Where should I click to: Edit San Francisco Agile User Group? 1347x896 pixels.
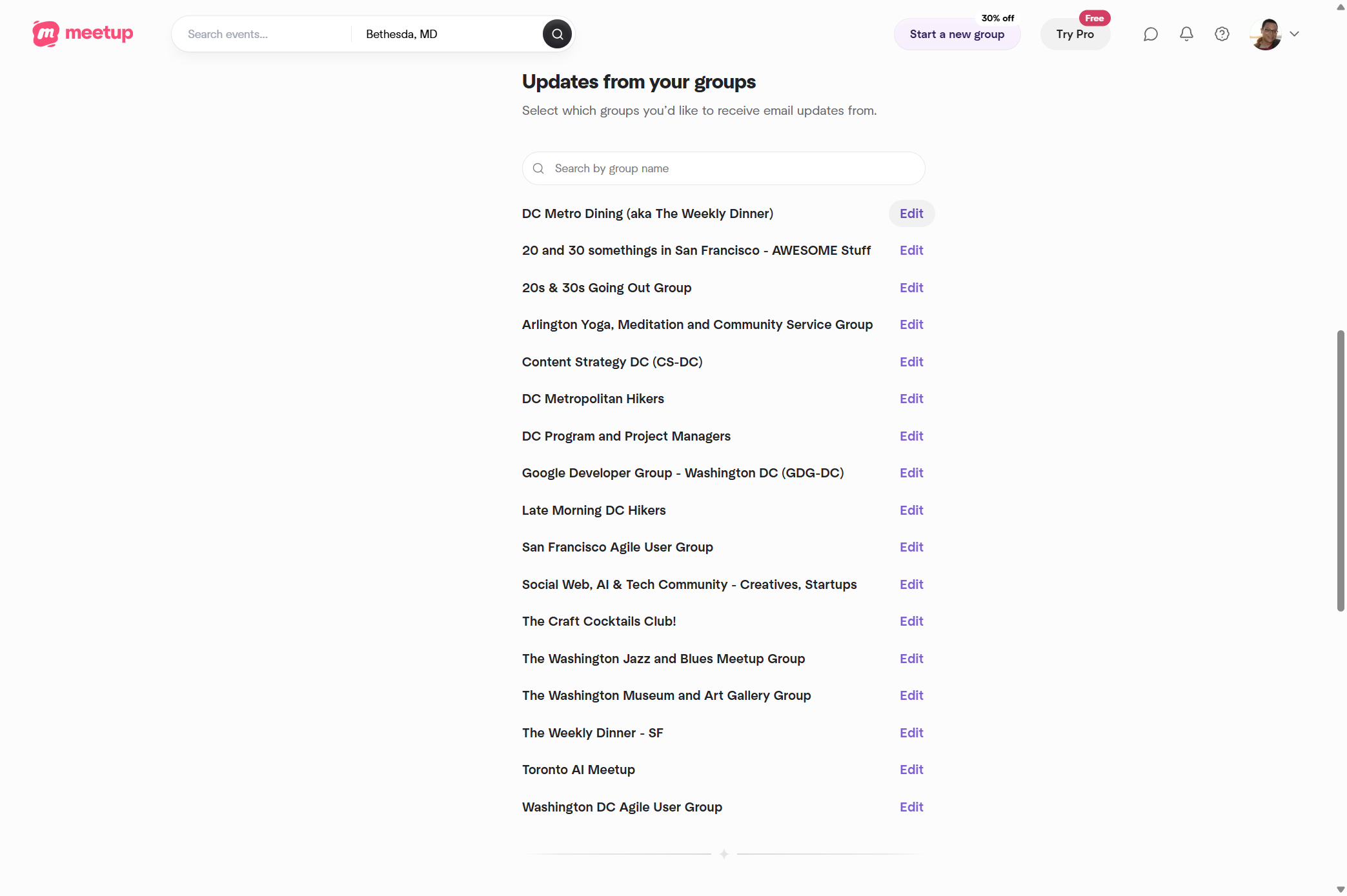click(911, 547)
